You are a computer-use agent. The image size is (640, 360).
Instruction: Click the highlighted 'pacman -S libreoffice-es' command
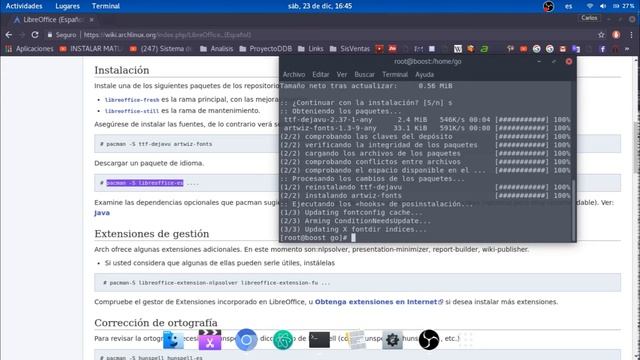click(145, 183)
